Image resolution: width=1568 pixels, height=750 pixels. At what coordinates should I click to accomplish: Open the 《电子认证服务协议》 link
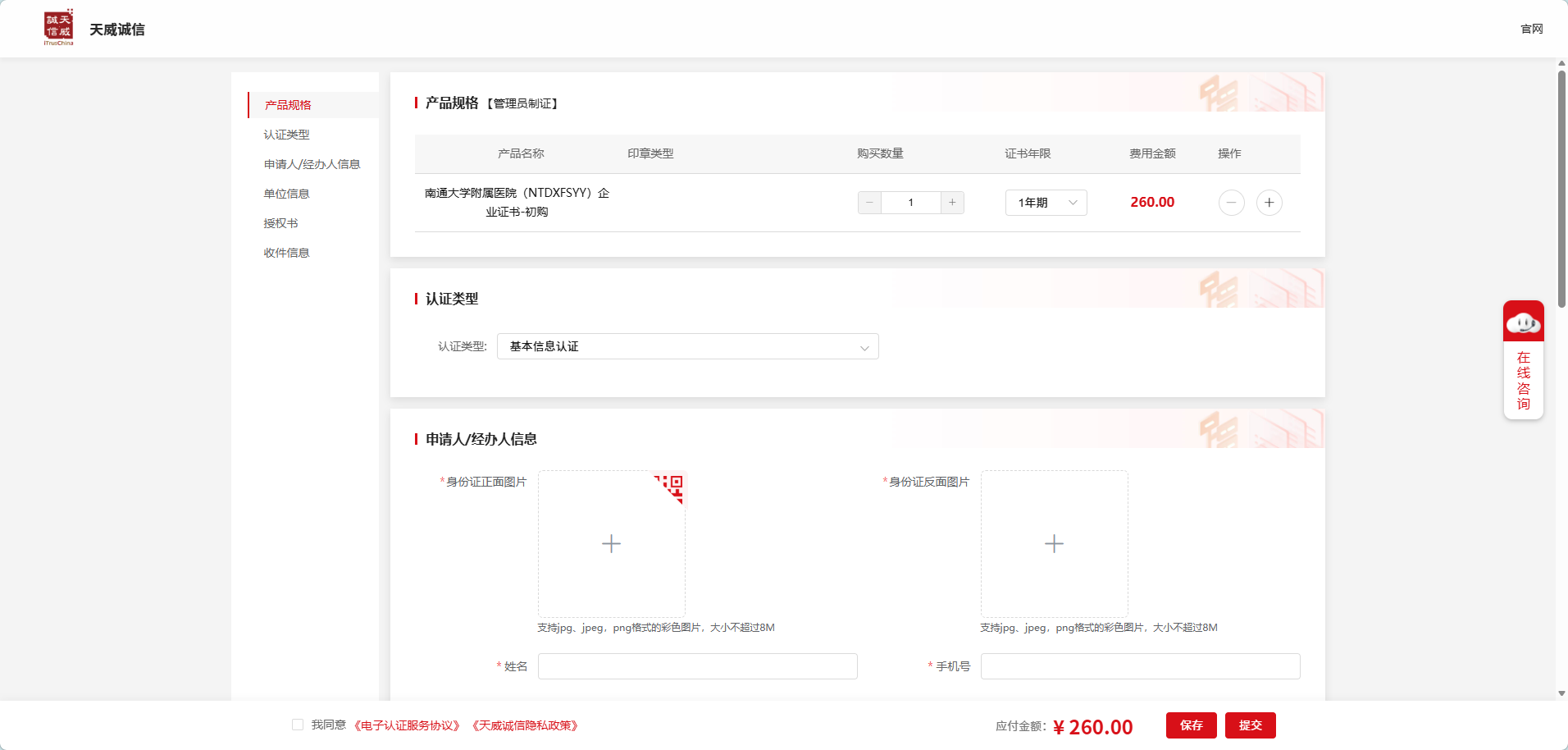pos(408,725)
